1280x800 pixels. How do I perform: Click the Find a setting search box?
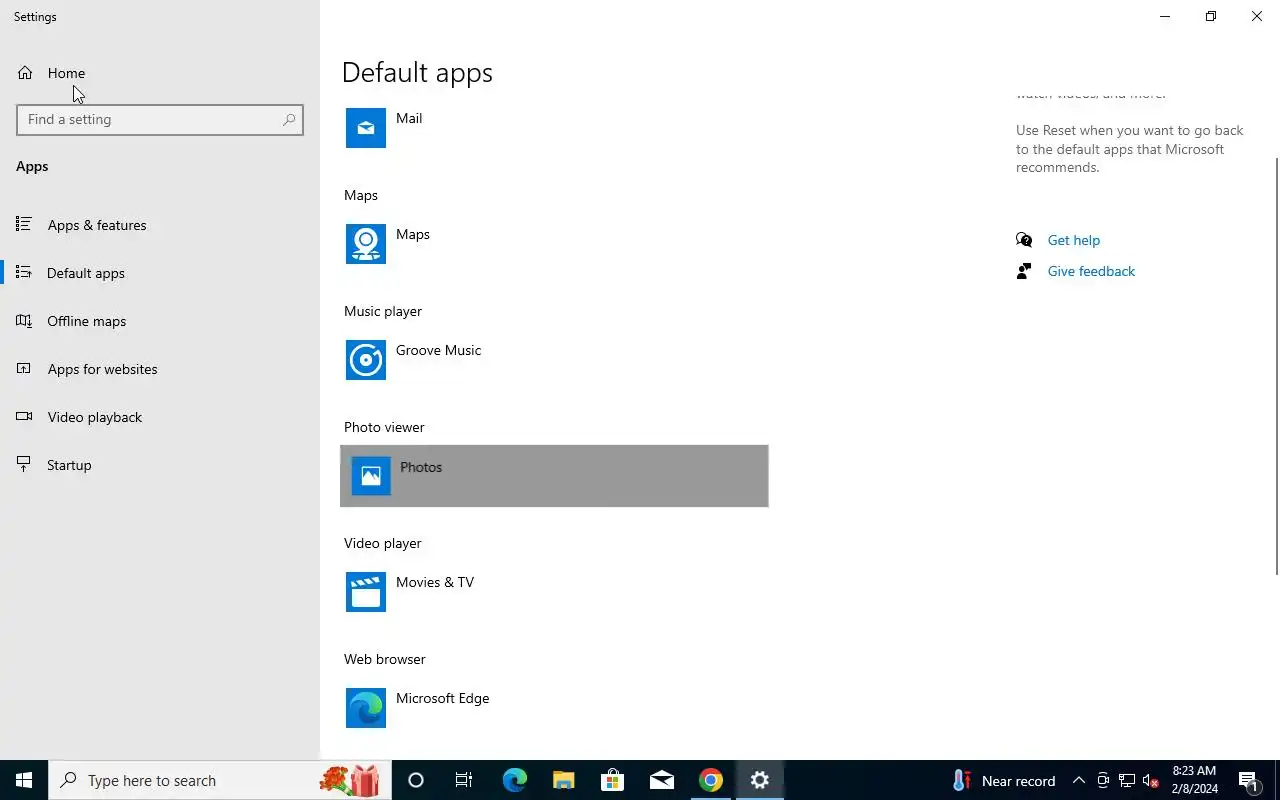(160, 119)
